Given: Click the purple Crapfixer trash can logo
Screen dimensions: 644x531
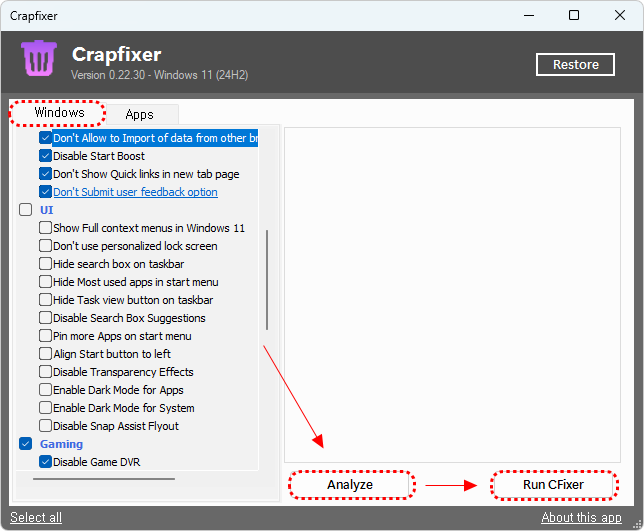Looking at the screenshot, I should click(39, 58).
